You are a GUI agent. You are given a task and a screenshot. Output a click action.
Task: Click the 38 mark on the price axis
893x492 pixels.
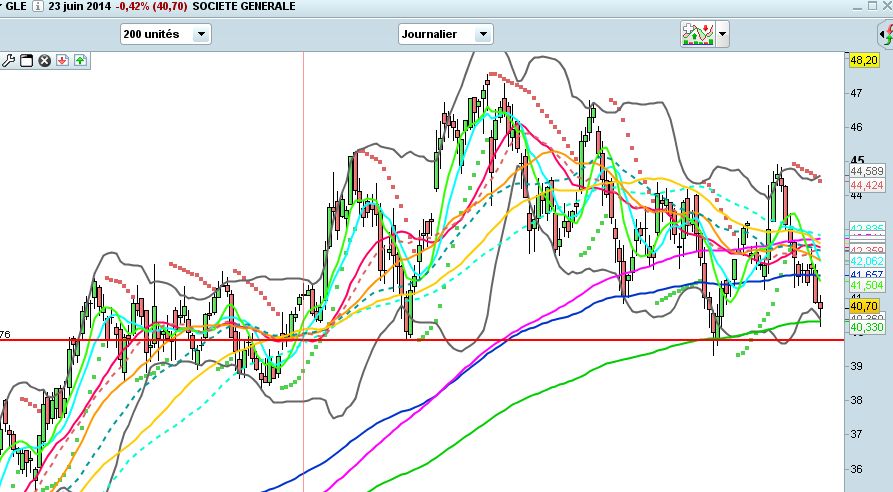coord(857,400)
